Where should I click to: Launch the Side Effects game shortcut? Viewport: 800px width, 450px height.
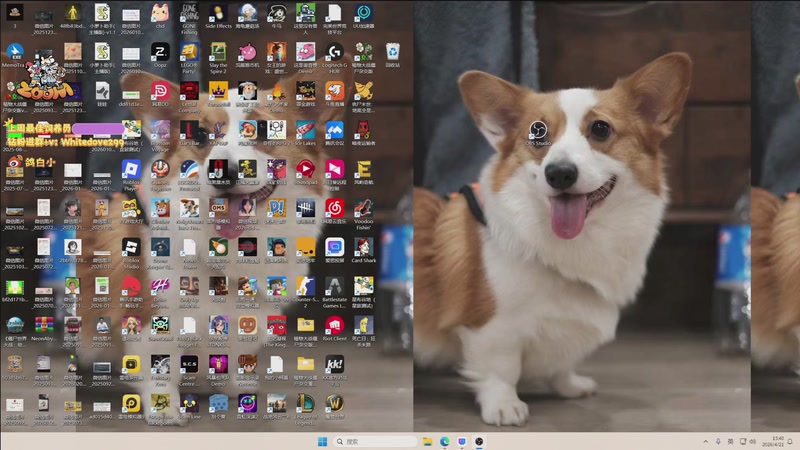(x=218, y=12)
